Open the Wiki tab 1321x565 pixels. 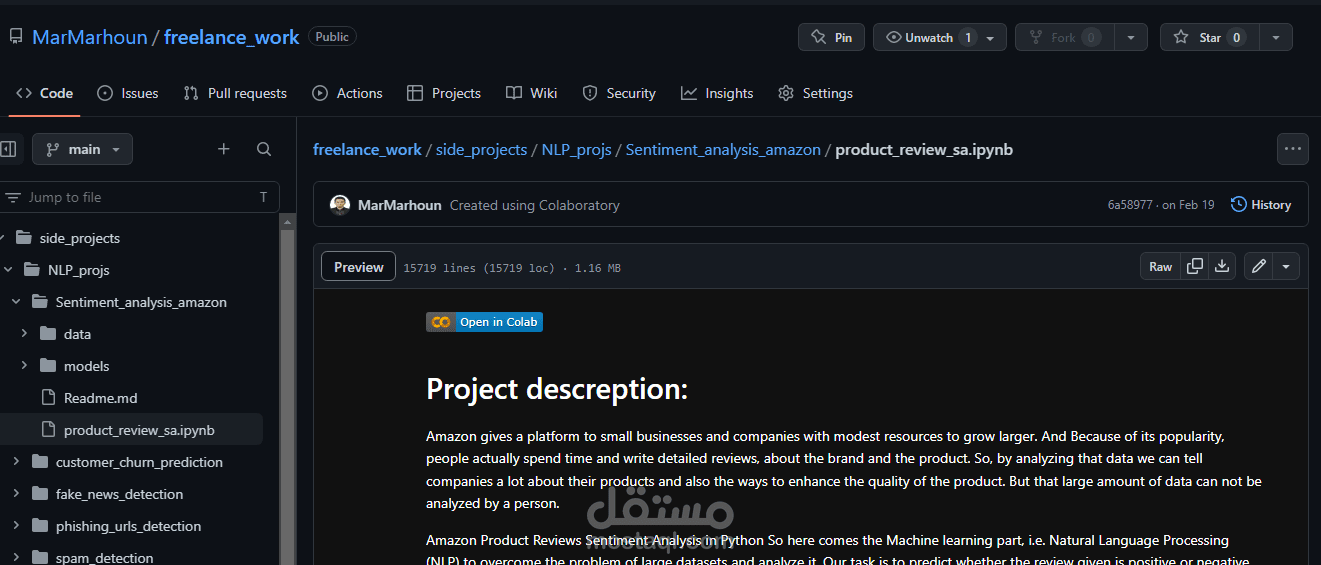531,93
